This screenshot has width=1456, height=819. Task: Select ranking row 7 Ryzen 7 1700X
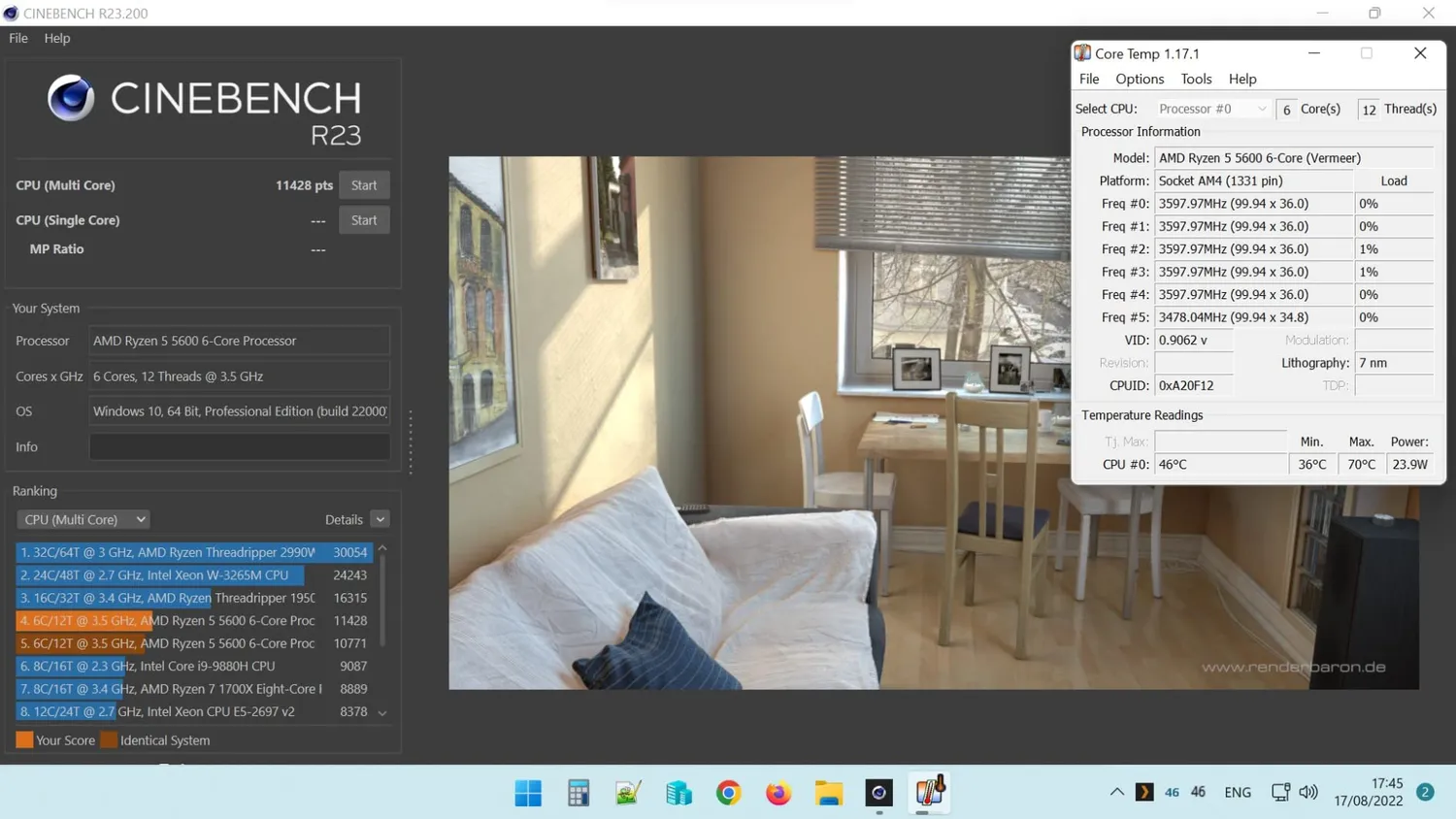click(x=194, y=689)
